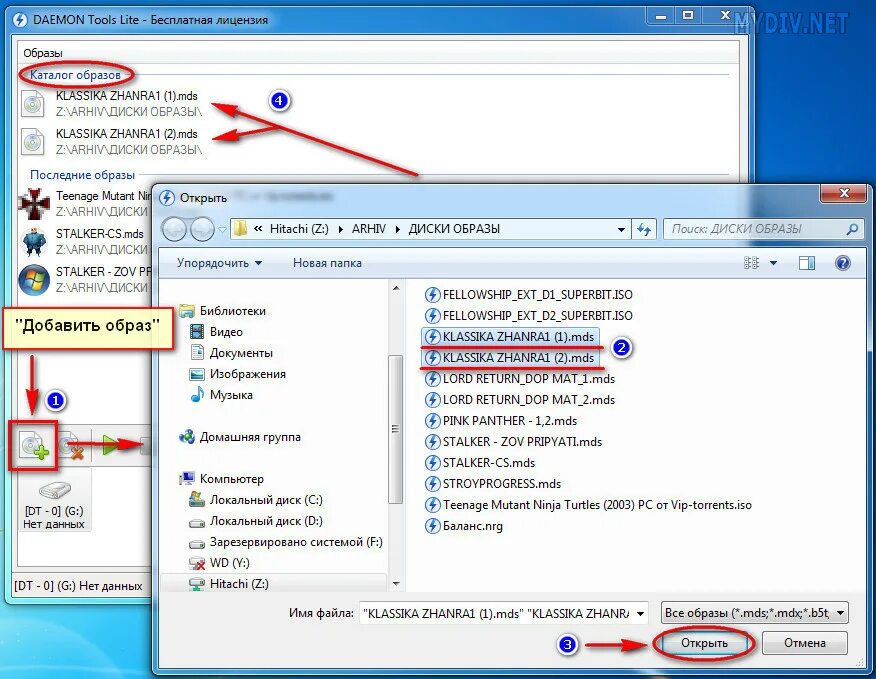Expand the Упорядочить dropdown menu

click(219, 263)
